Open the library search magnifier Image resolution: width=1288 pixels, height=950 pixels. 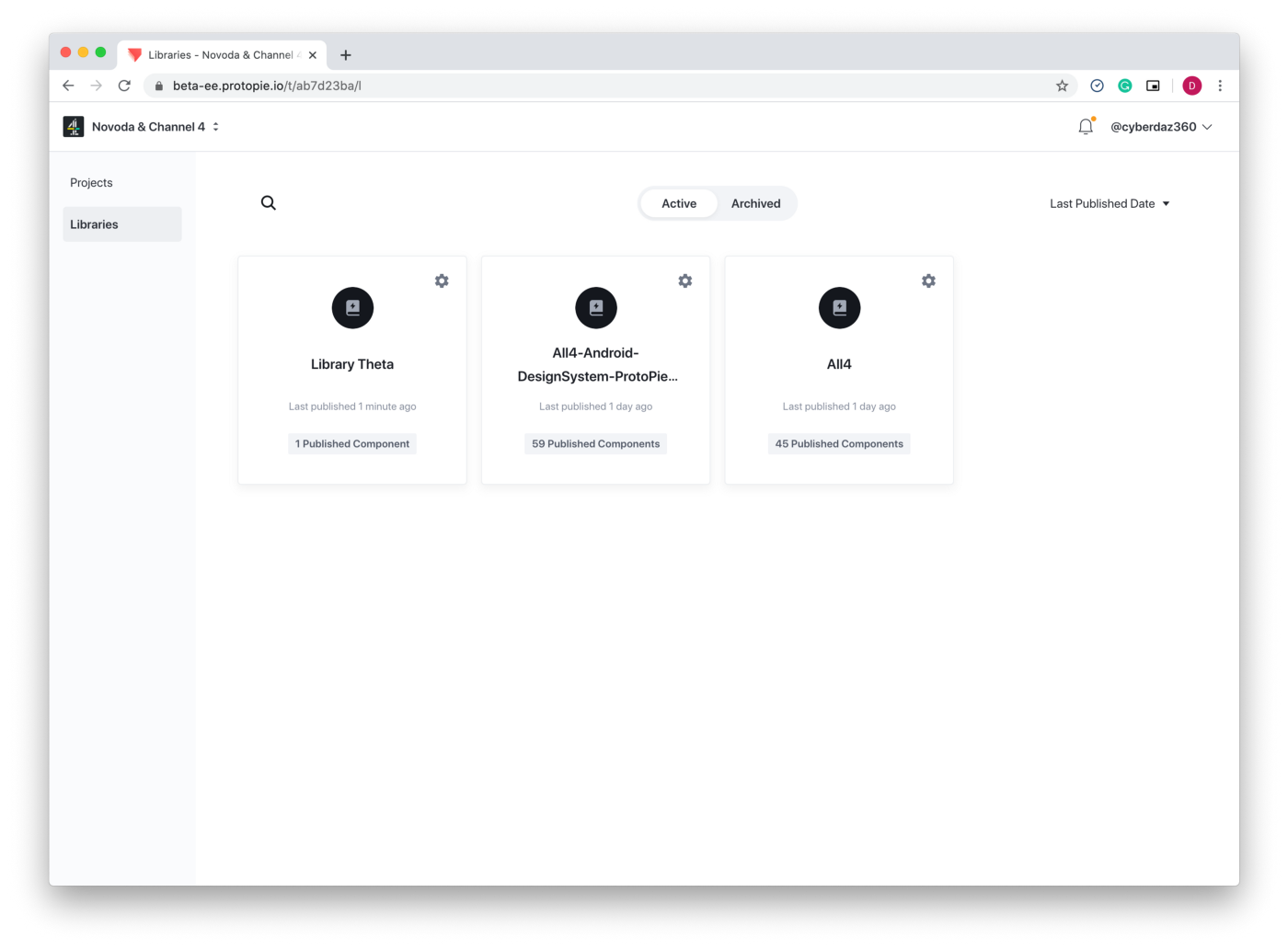[x=269, y=203]
